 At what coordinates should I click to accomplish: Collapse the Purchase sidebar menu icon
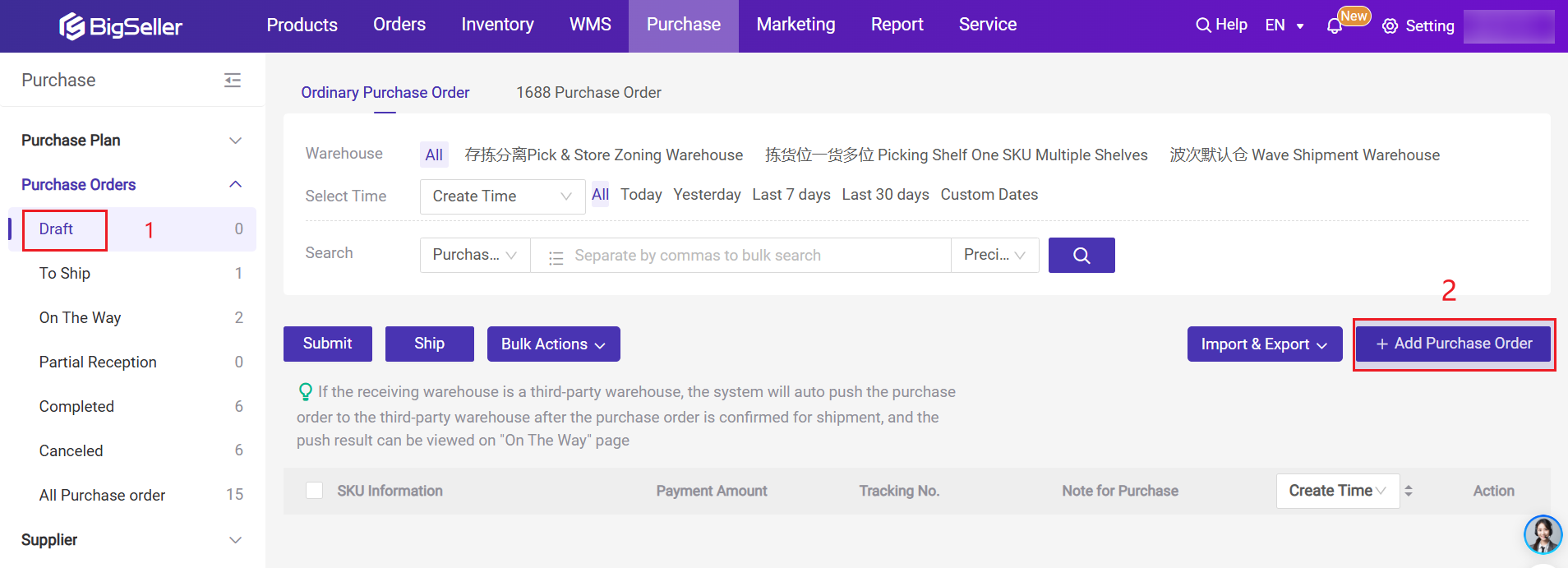[x=233, y=80]
